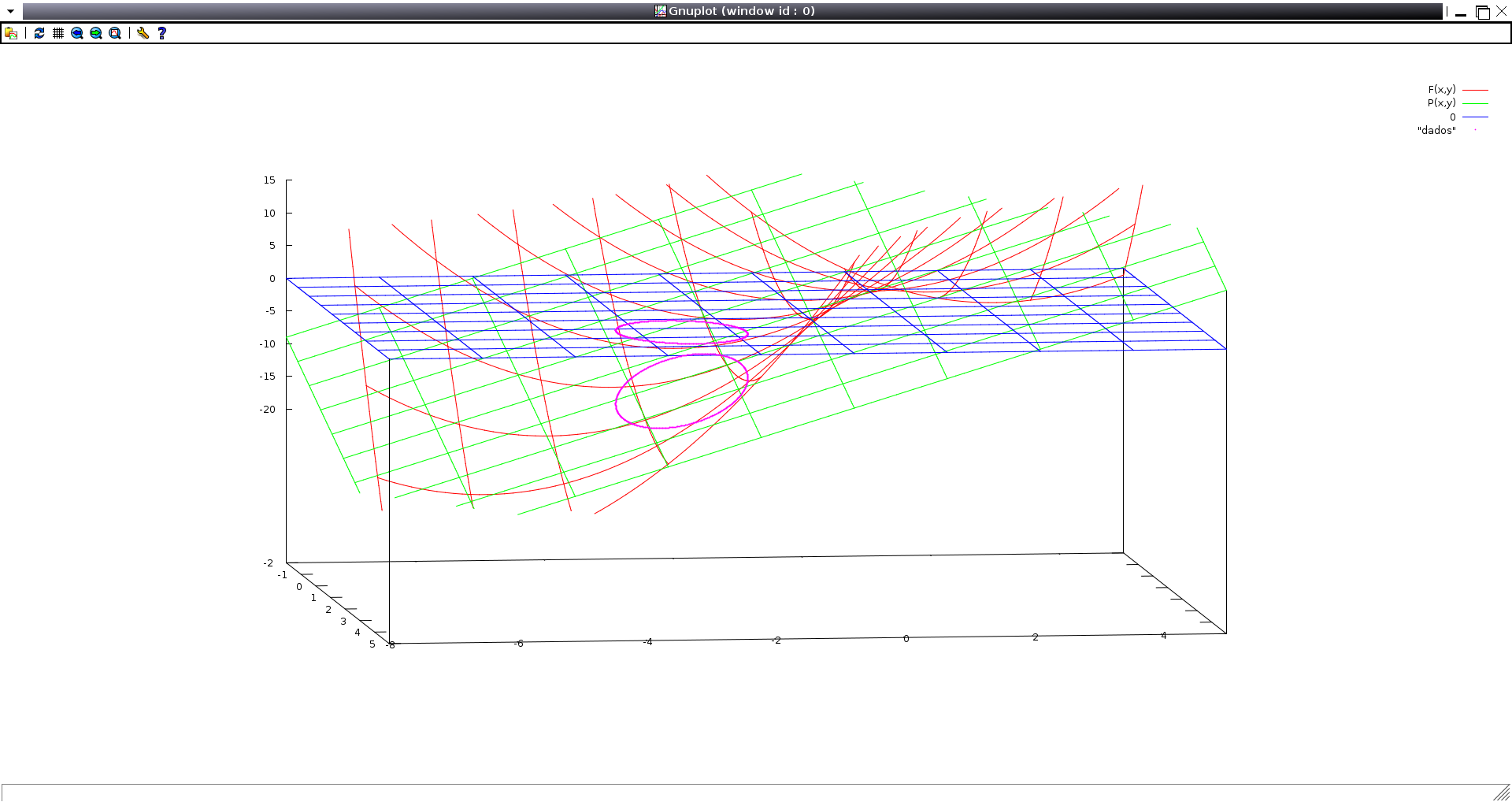This screenshot has height=802, width=1512.
Task: Autoscale the plot zoom
Action: tap(115, 33)
